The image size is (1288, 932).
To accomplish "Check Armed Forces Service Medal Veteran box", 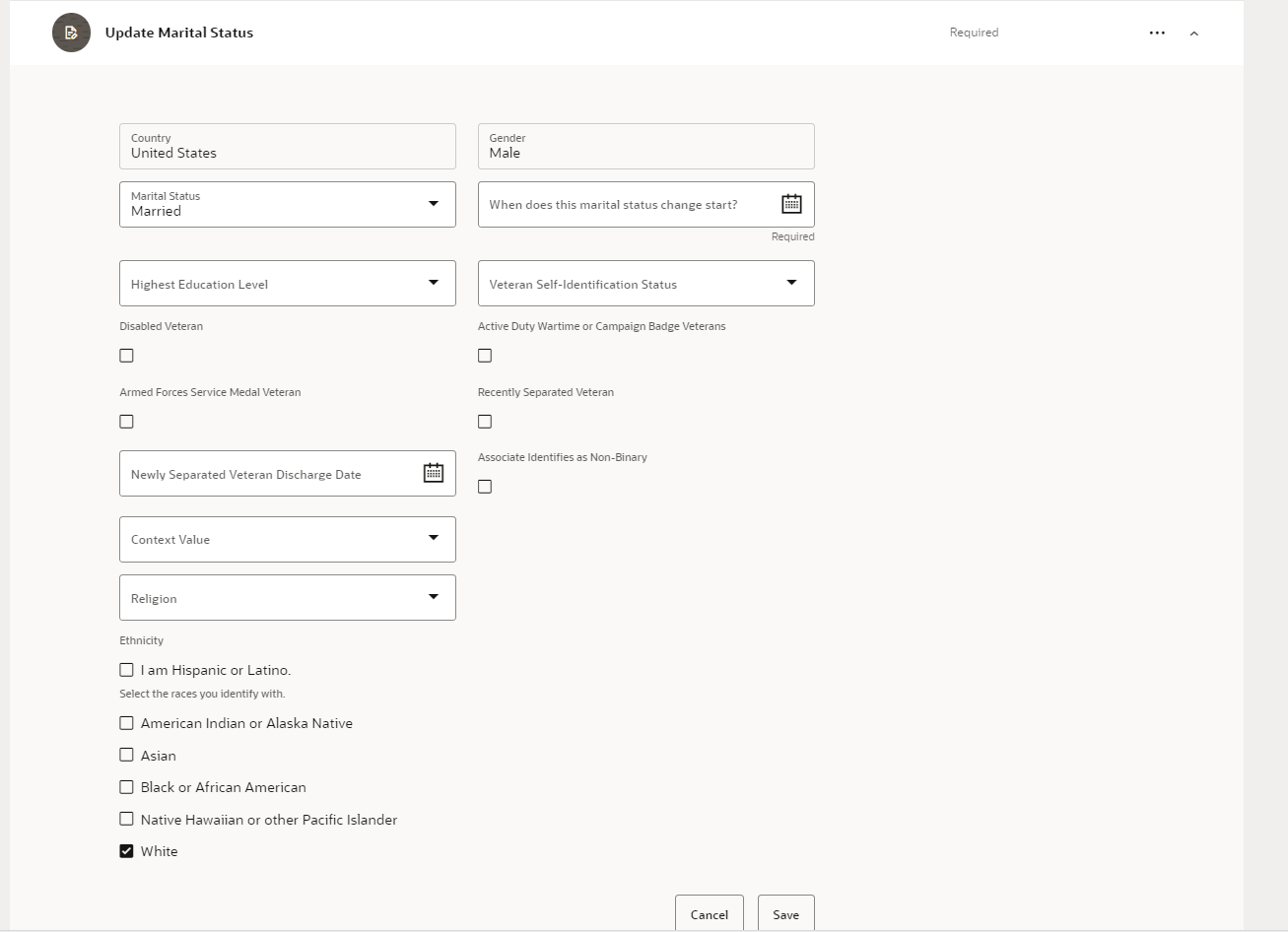I will [126, 422].
